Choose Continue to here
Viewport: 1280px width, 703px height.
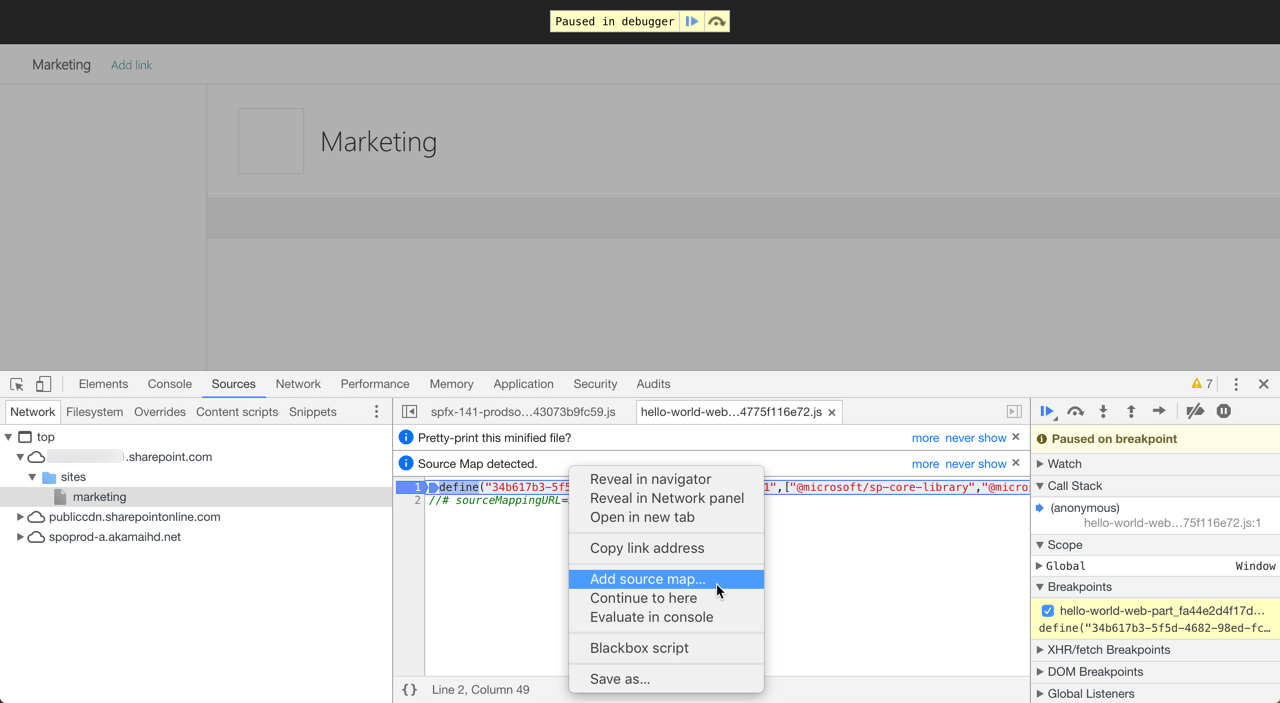point(666,598)
